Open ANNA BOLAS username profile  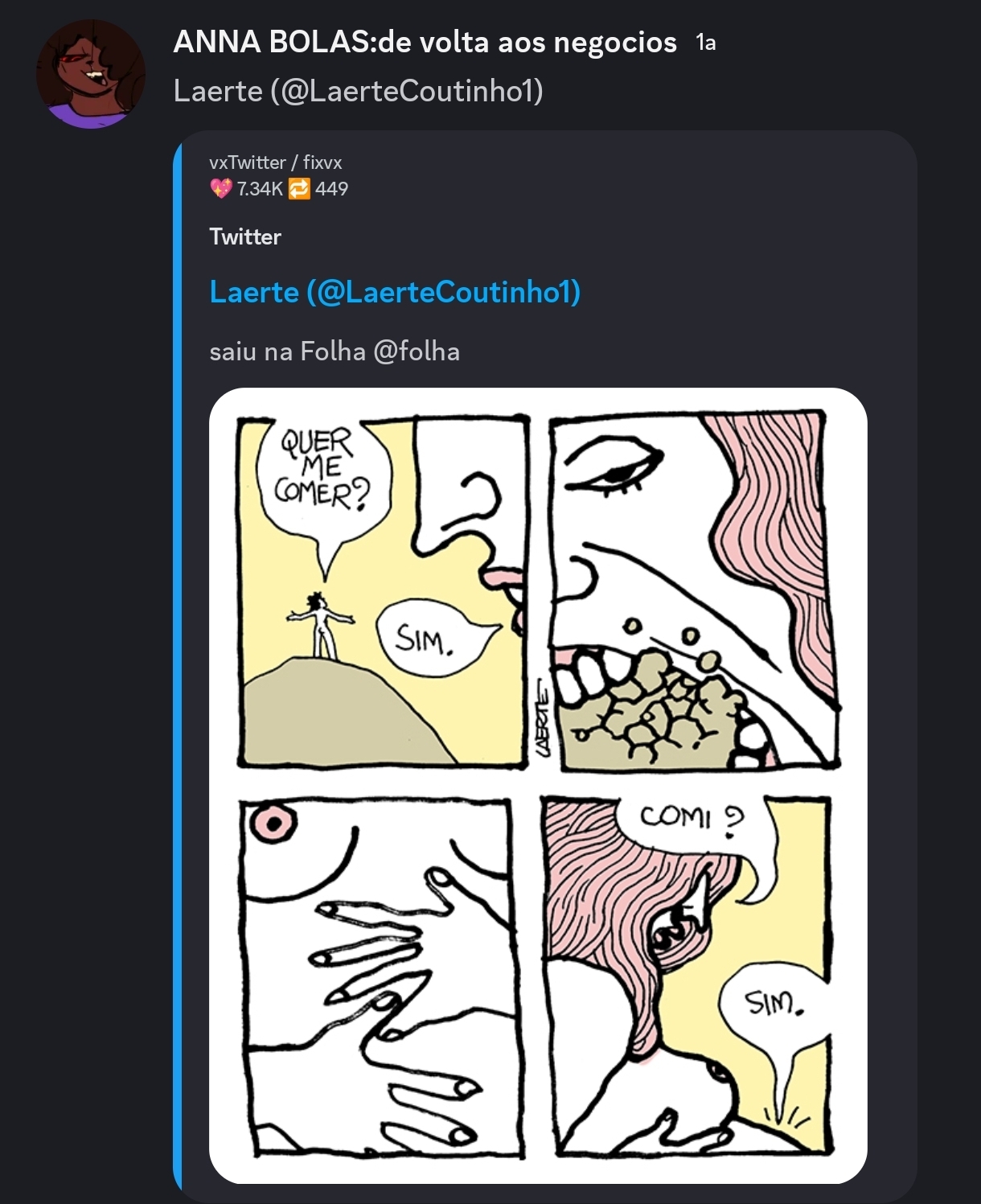[425, 42]
